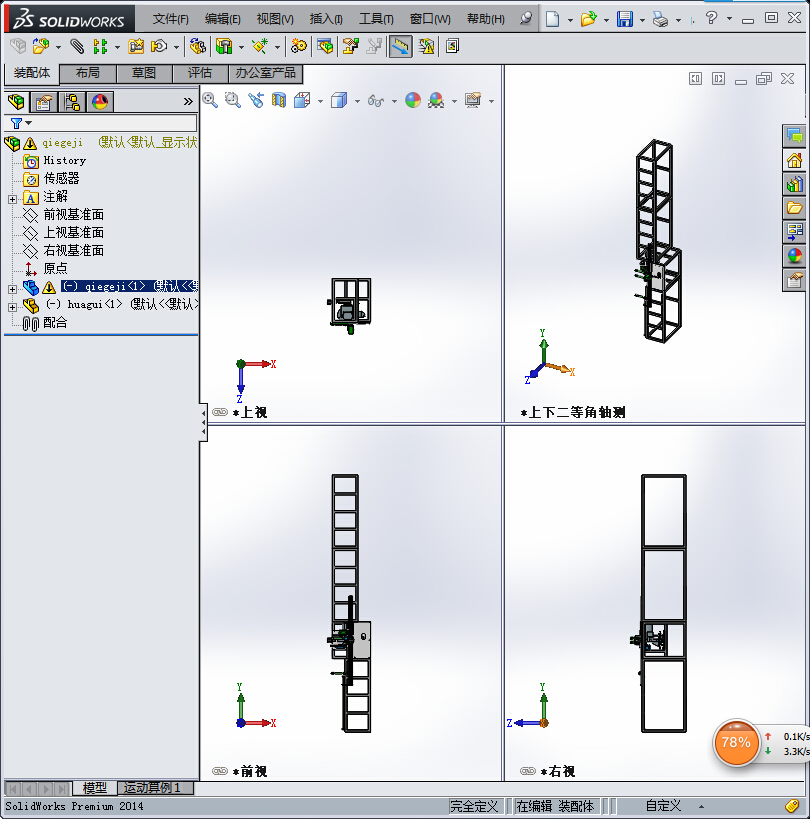Image resolution: width=810 pixels, height=819 pixels.
Task: Click the Print icon
Action: click(x=661, y=20)
